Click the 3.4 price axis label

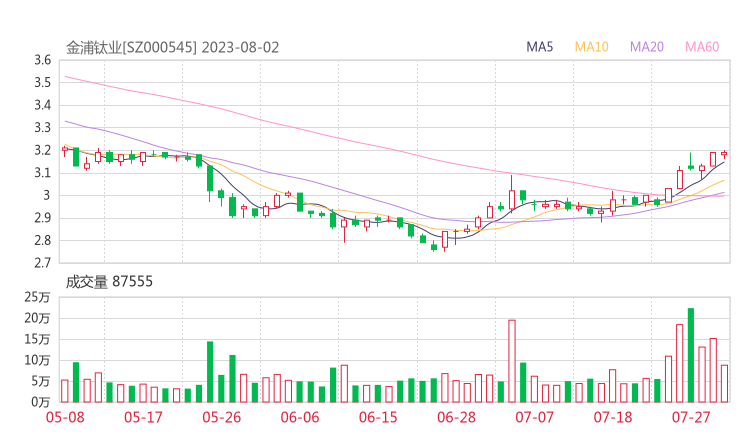point(42,105)
